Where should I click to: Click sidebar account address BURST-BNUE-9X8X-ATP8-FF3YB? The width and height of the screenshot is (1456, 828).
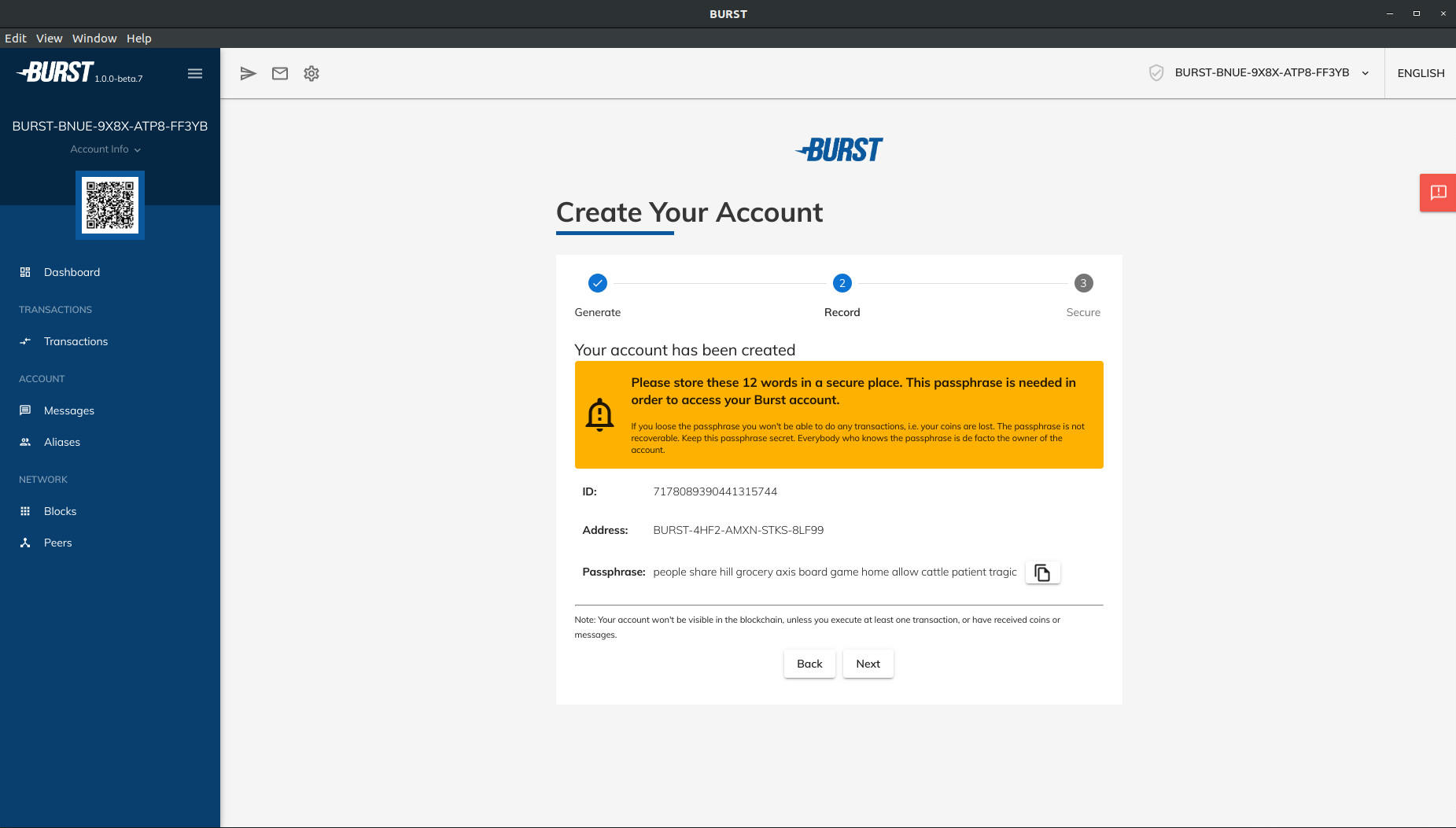tap(110, 126)
